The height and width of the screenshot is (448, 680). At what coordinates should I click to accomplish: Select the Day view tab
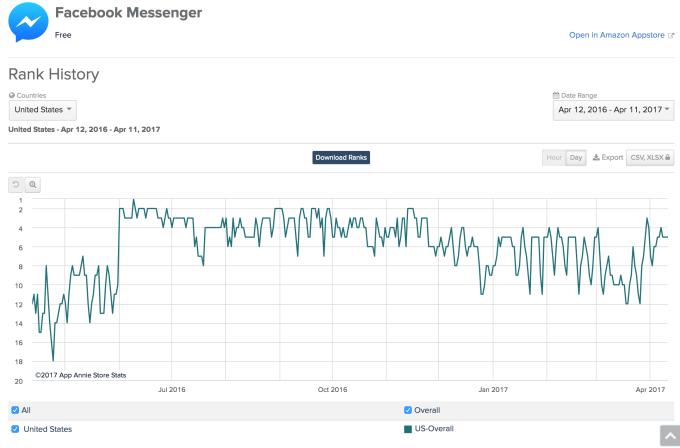click(576, 157)
